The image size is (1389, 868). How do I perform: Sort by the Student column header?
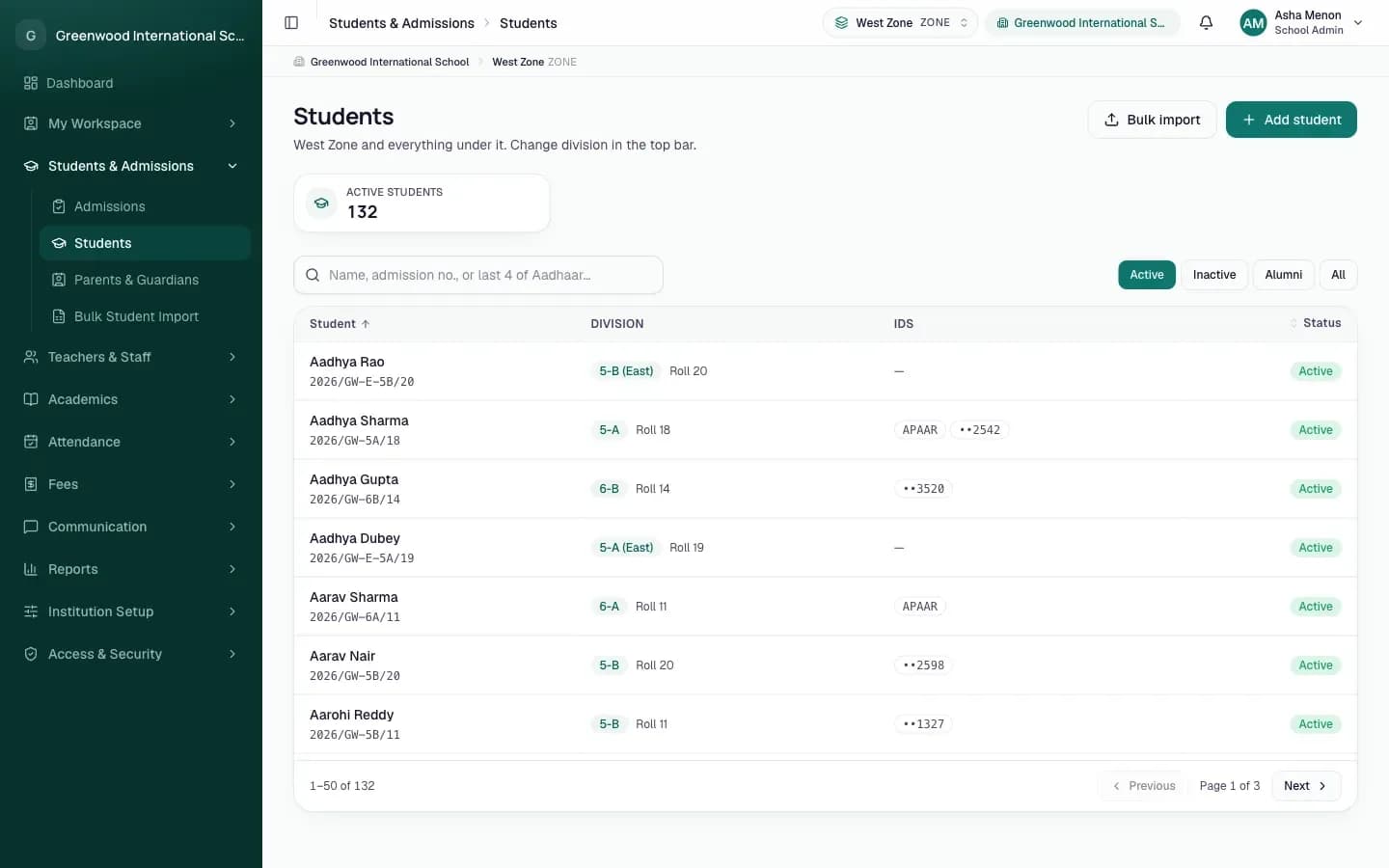[340, 324]
